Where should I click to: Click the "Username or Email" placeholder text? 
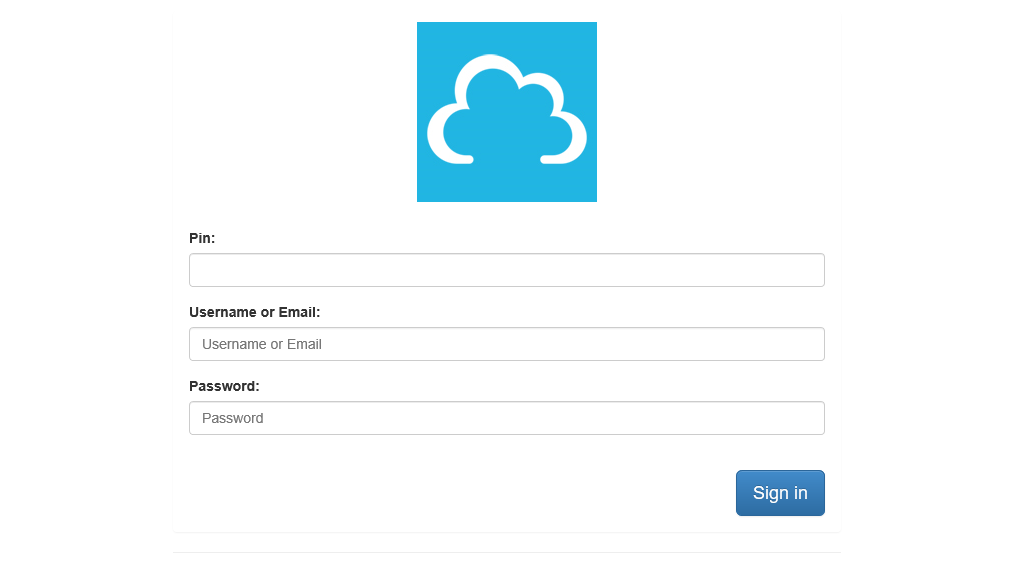tap(262, 344)
